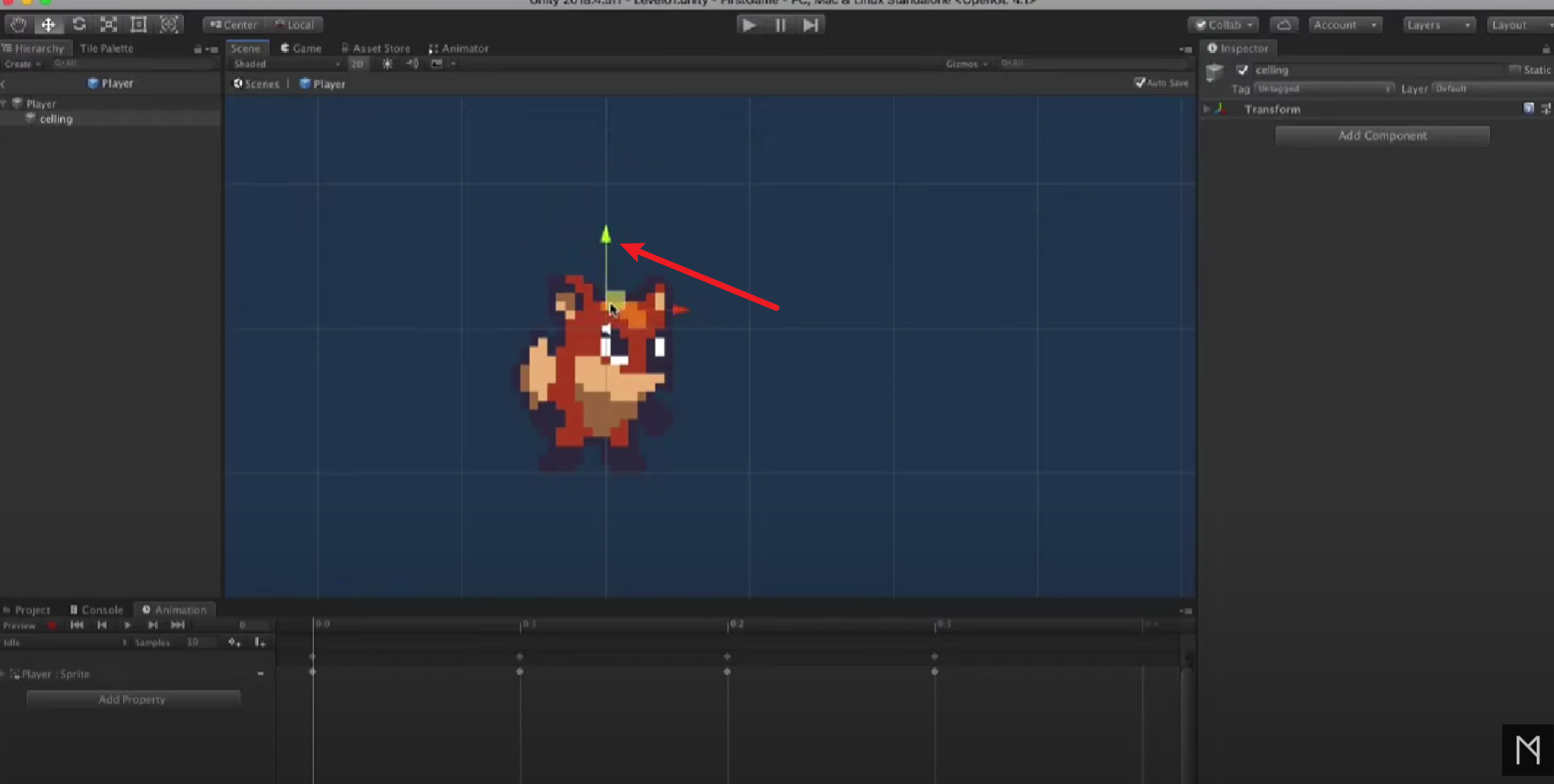Toggle the 2D scene view button
This screenshot has width=1554, height=784.
[x=357, y=64]
